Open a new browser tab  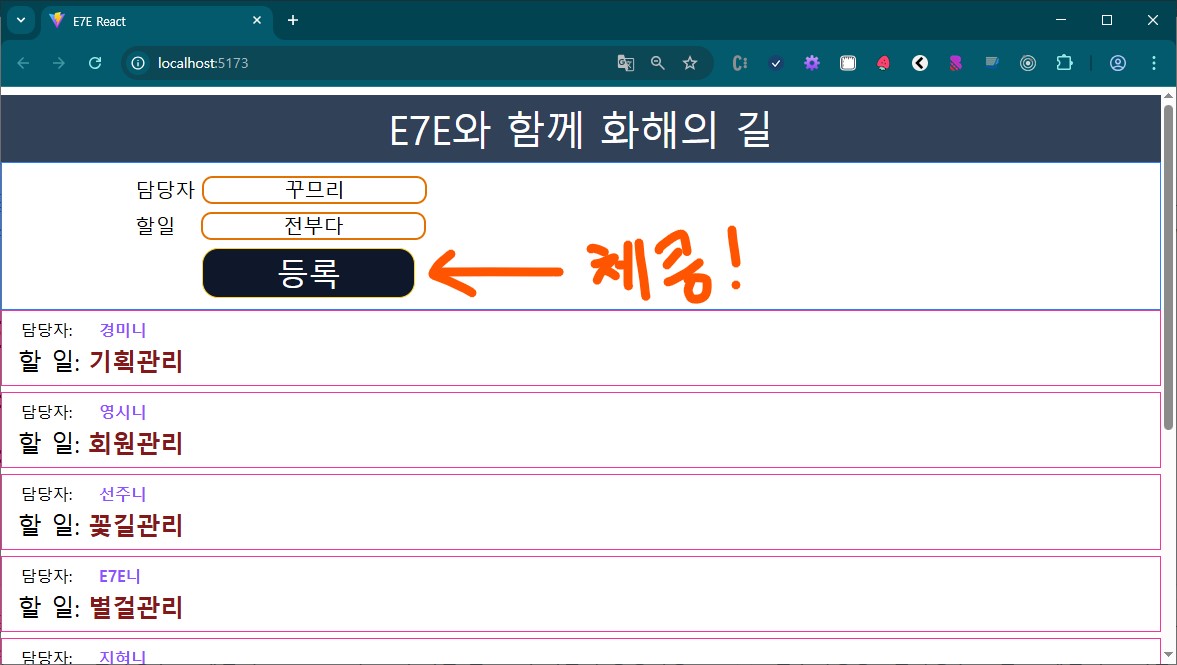293,20
